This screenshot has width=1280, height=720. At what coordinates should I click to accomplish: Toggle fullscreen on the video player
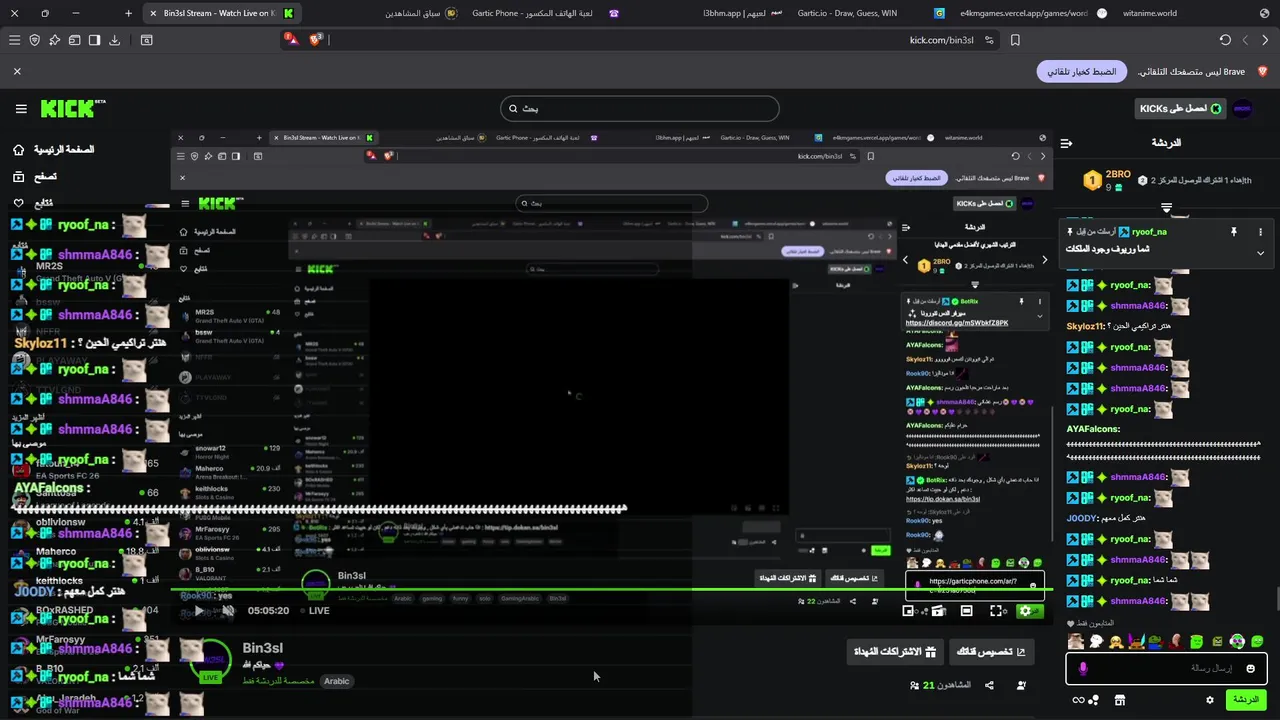coord(997,611)
